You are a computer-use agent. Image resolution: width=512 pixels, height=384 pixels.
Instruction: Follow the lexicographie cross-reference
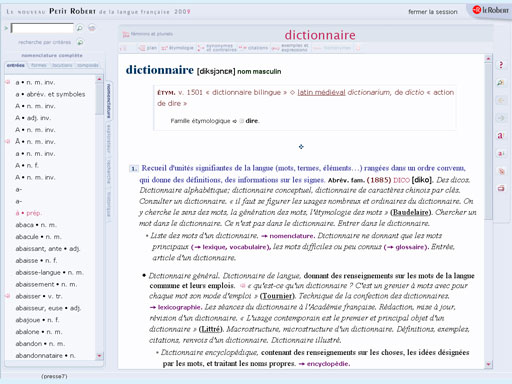(179, 307)
